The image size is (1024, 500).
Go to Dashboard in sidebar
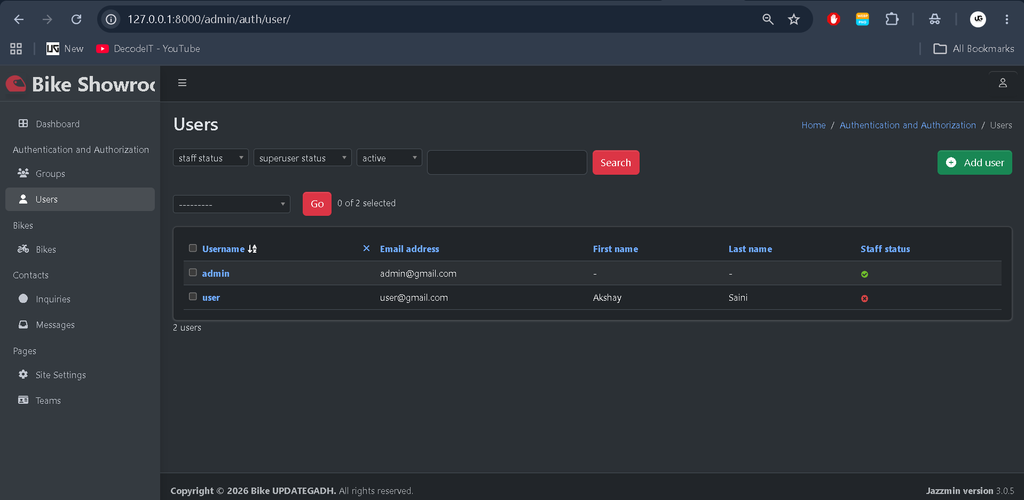click(80, 123)
